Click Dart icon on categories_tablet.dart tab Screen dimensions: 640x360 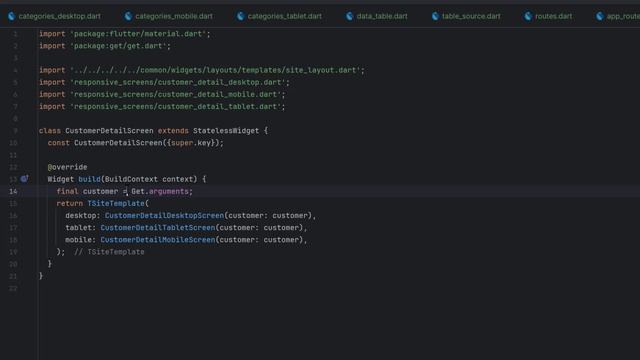click(x=241, y=16)
